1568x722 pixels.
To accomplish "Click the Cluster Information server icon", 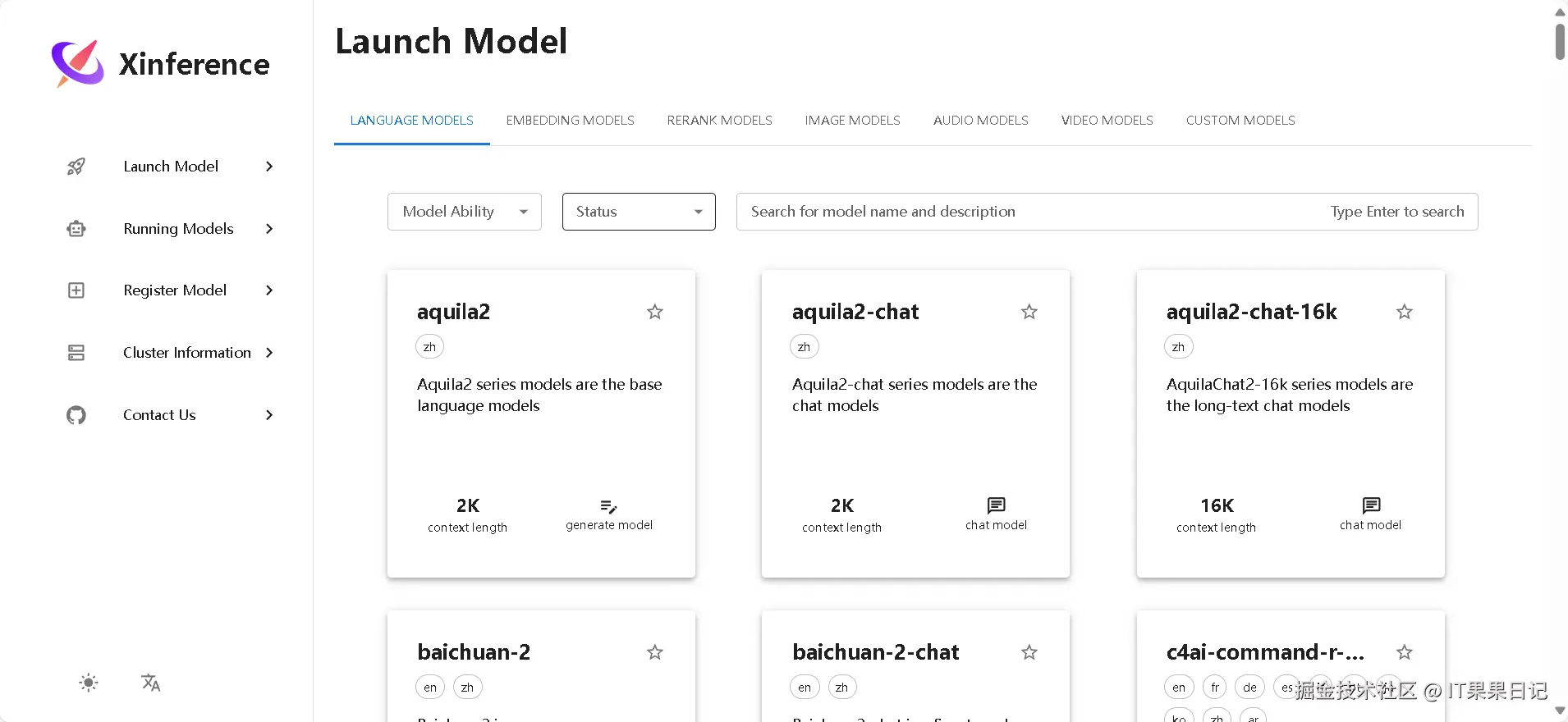I will point(76,353).
